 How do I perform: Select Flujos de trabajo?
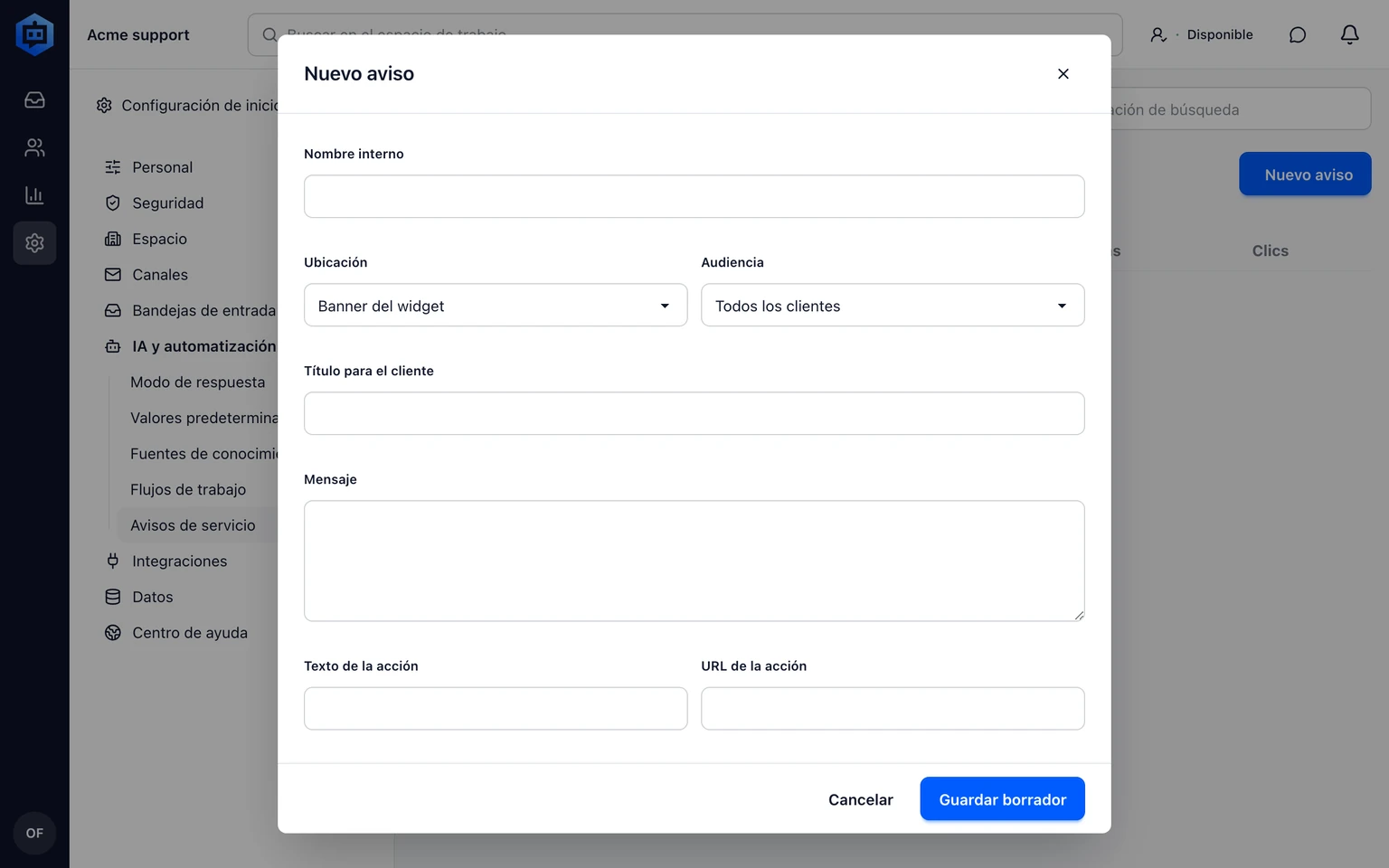point(188,489)
